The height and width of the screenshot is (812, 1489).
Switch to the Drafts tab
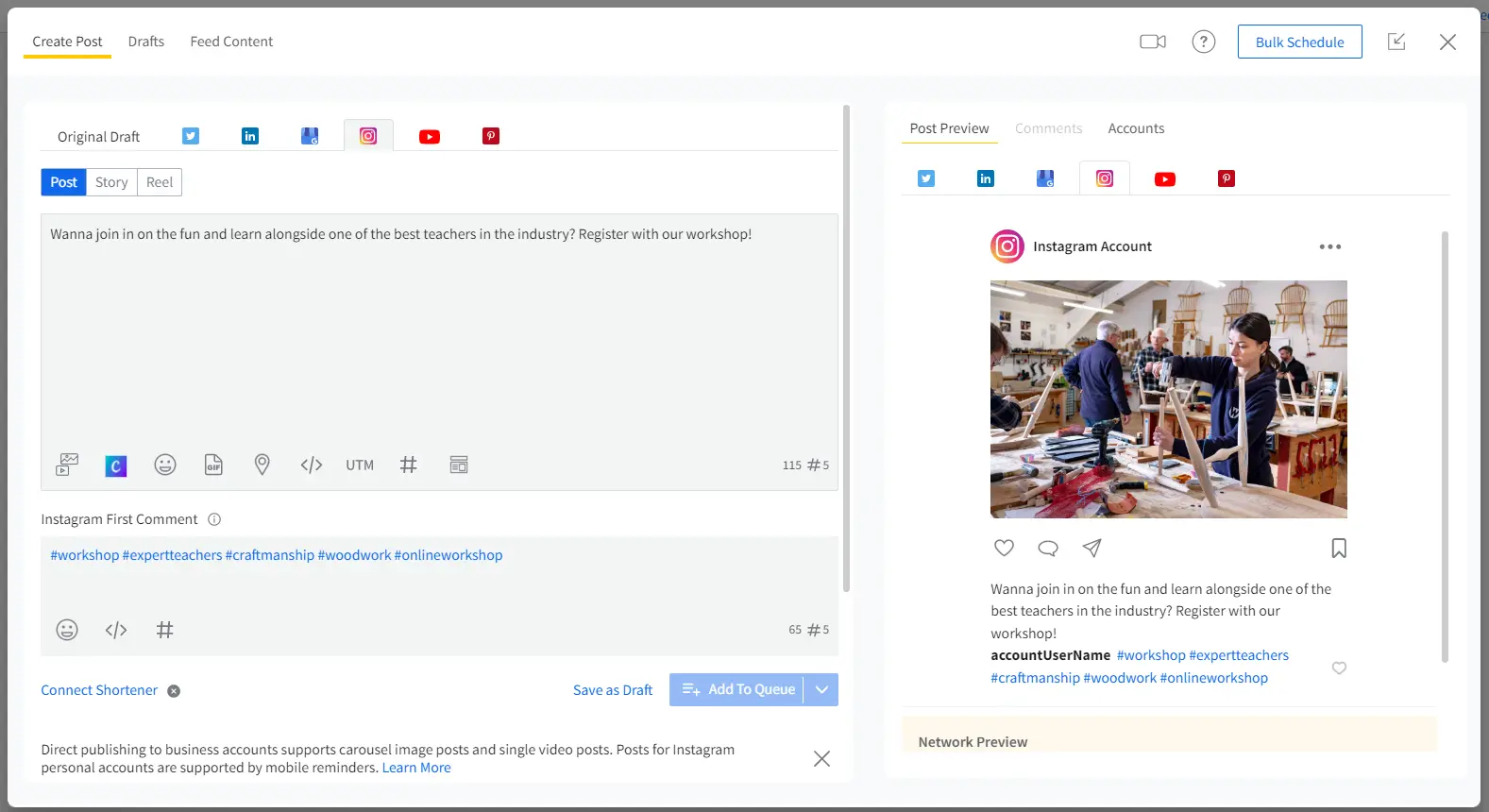pos(146,42)
